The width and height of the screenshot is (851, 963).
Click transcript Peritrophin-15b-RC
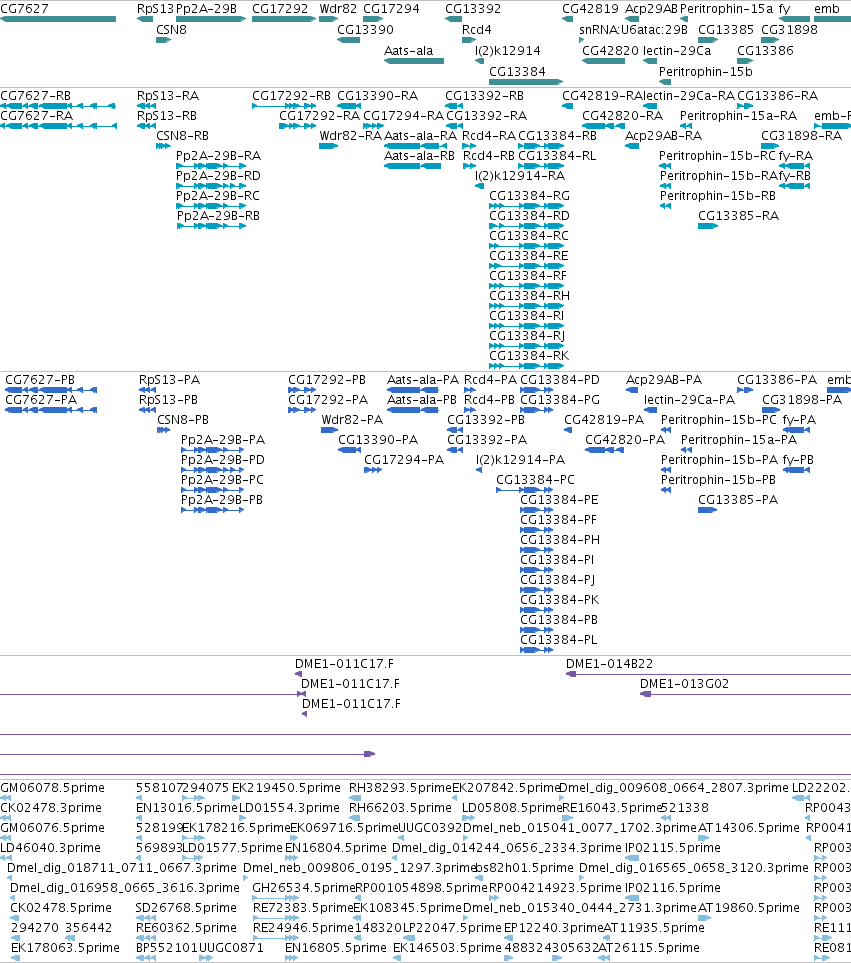tap(718, 156)
